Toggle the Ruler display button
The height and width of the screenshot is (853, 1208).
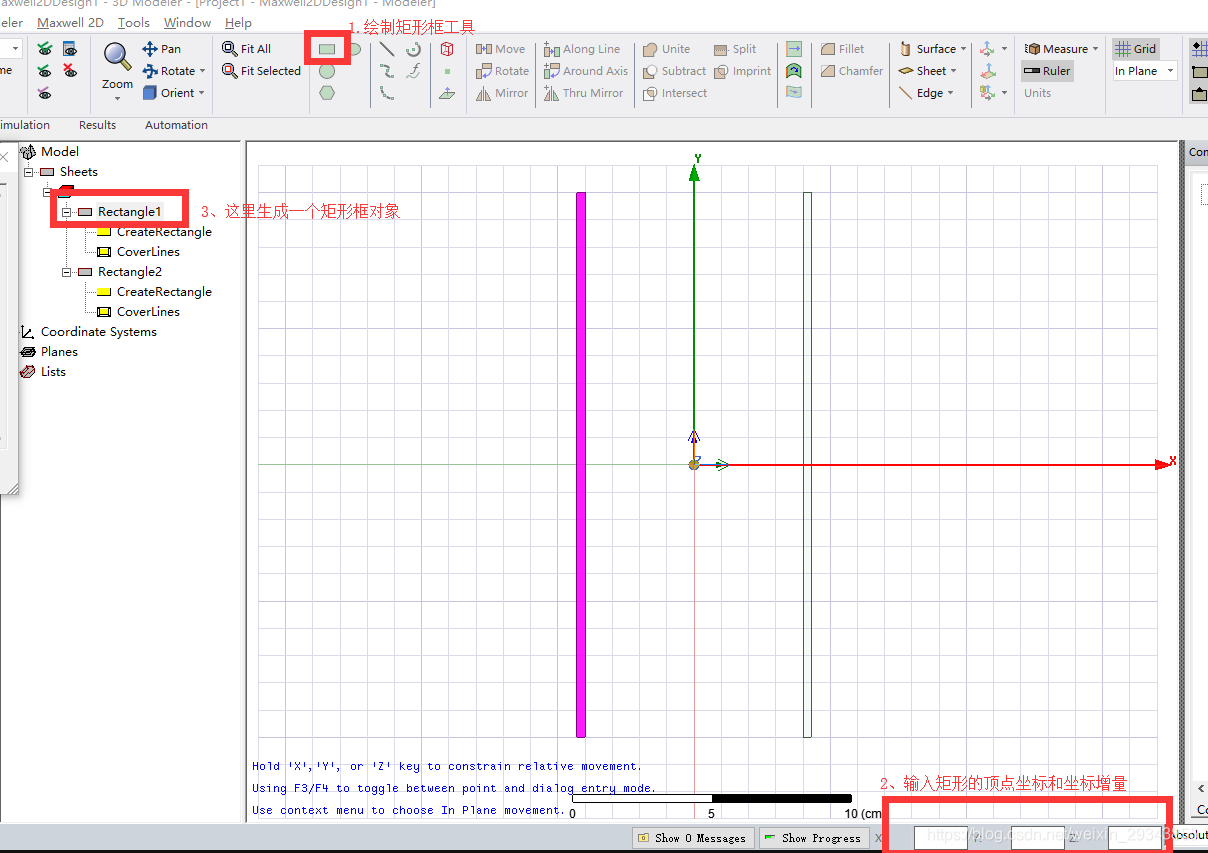1046,71
